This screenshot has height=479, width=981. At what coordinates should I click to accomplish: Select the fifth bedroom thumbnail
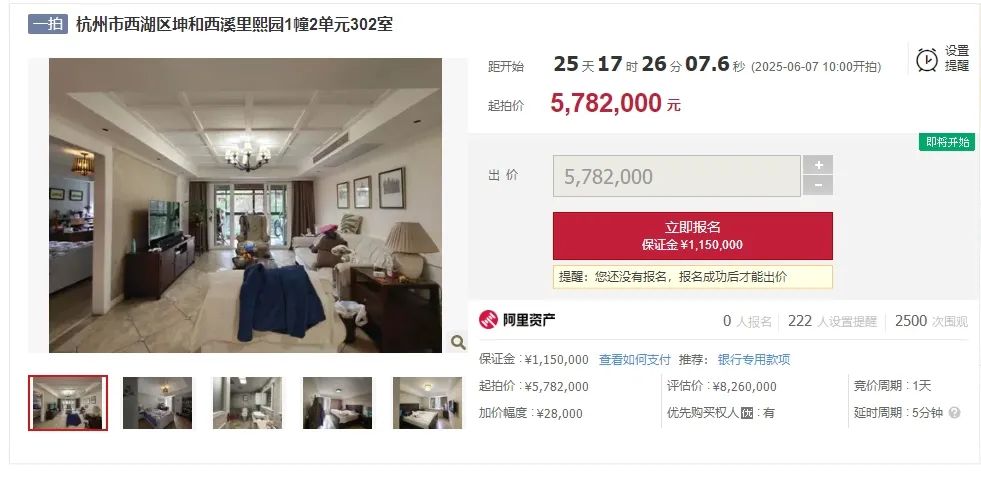[x=427, y=403]
